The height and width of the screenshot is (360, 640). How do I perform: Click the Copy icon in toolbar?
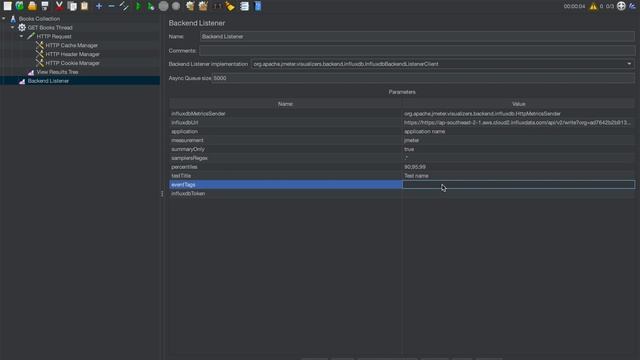(72, 6)
